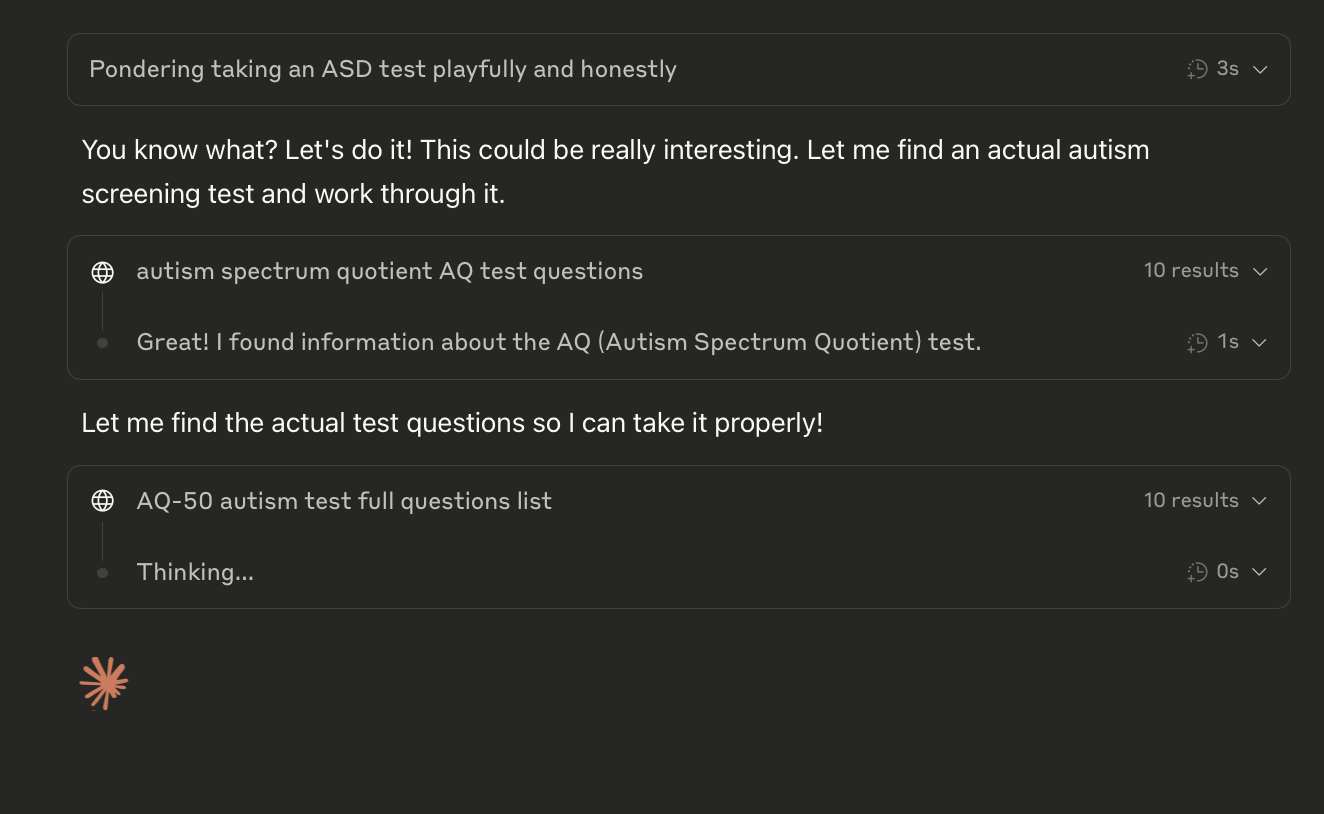
Task: Click the clock icon next to 3s
Action: pyautogui.click(x=1197, y=70)
